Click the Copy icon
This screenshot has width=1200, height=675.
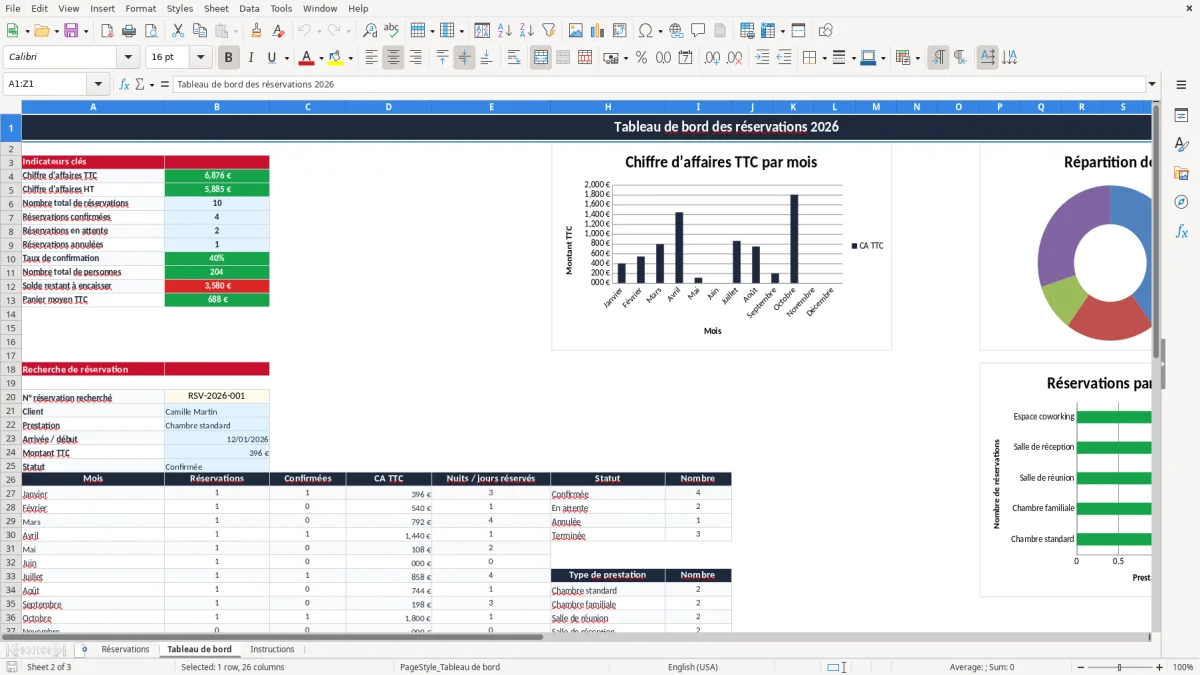pos(199,31)
